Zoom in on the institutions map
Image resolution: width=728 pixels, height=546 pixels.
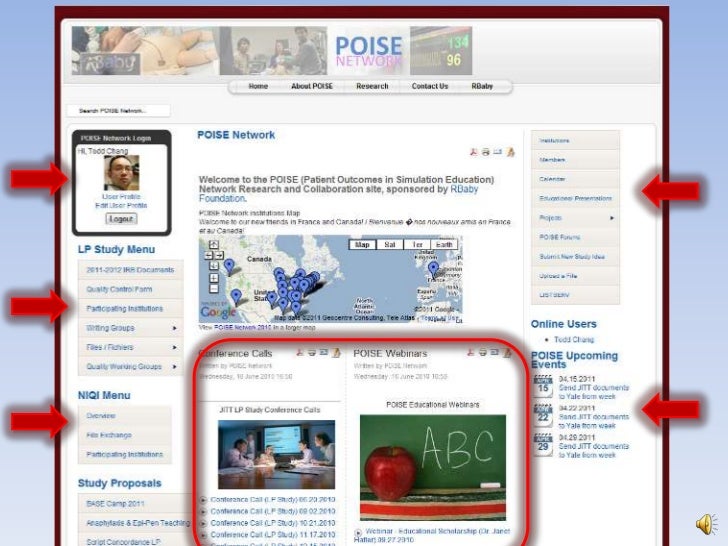pos(214,278)
